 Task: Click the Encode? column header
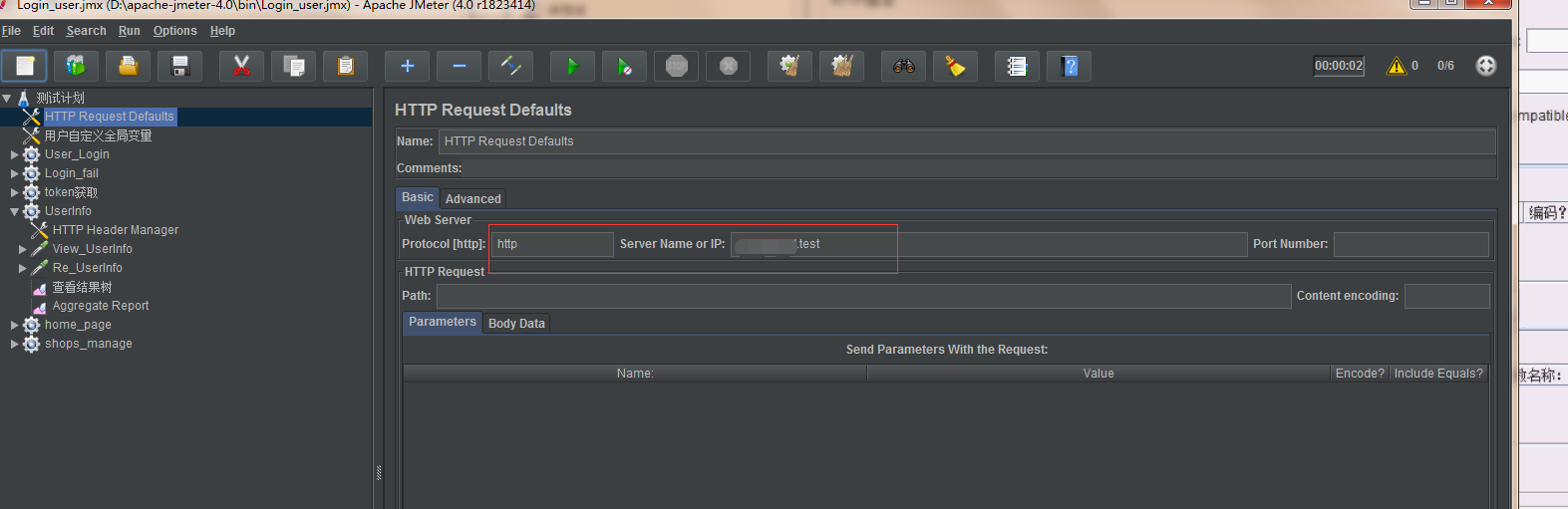1360,374
